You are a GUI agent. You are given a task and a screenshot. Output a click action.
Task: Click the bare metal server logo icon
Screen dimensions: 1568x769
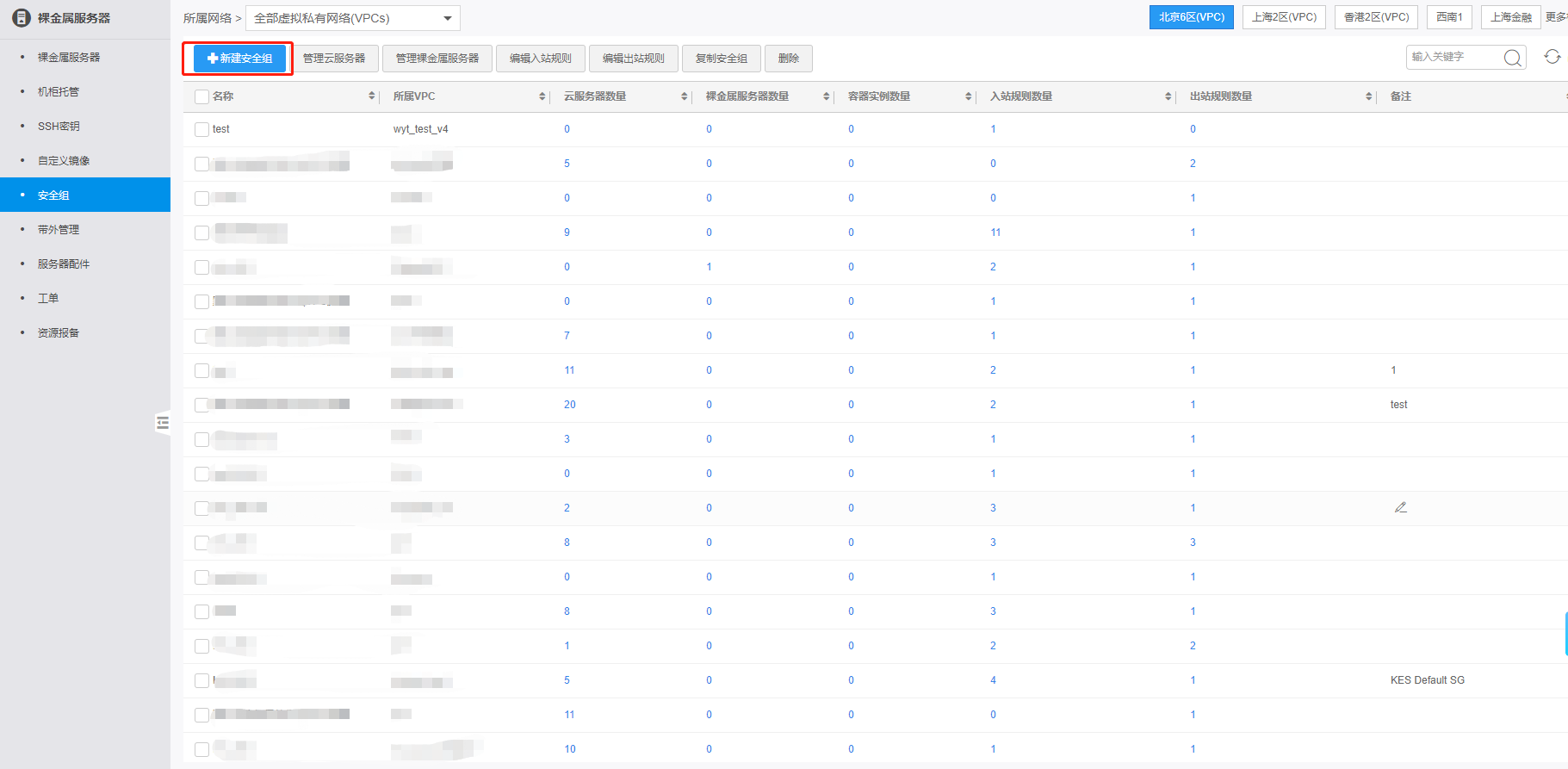[22, 18]
